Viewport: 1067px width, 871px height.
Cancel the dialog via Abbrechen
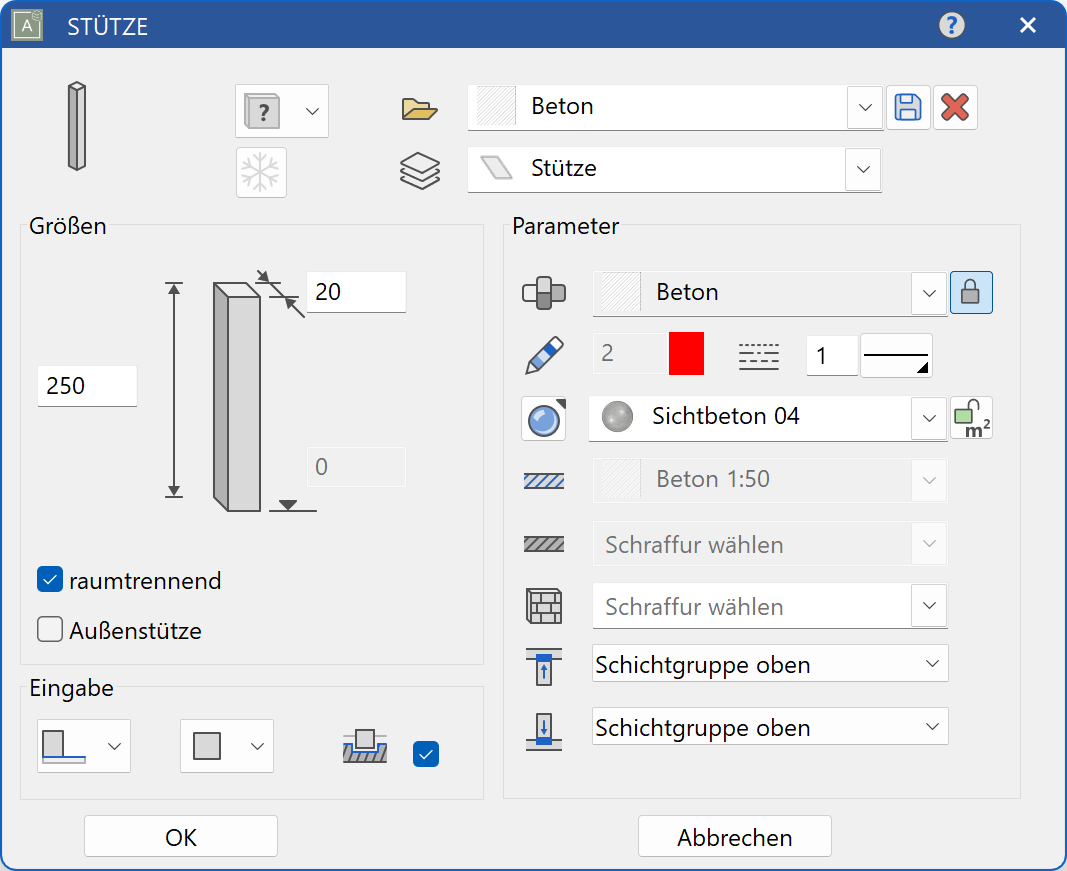[x=734, y=836]
